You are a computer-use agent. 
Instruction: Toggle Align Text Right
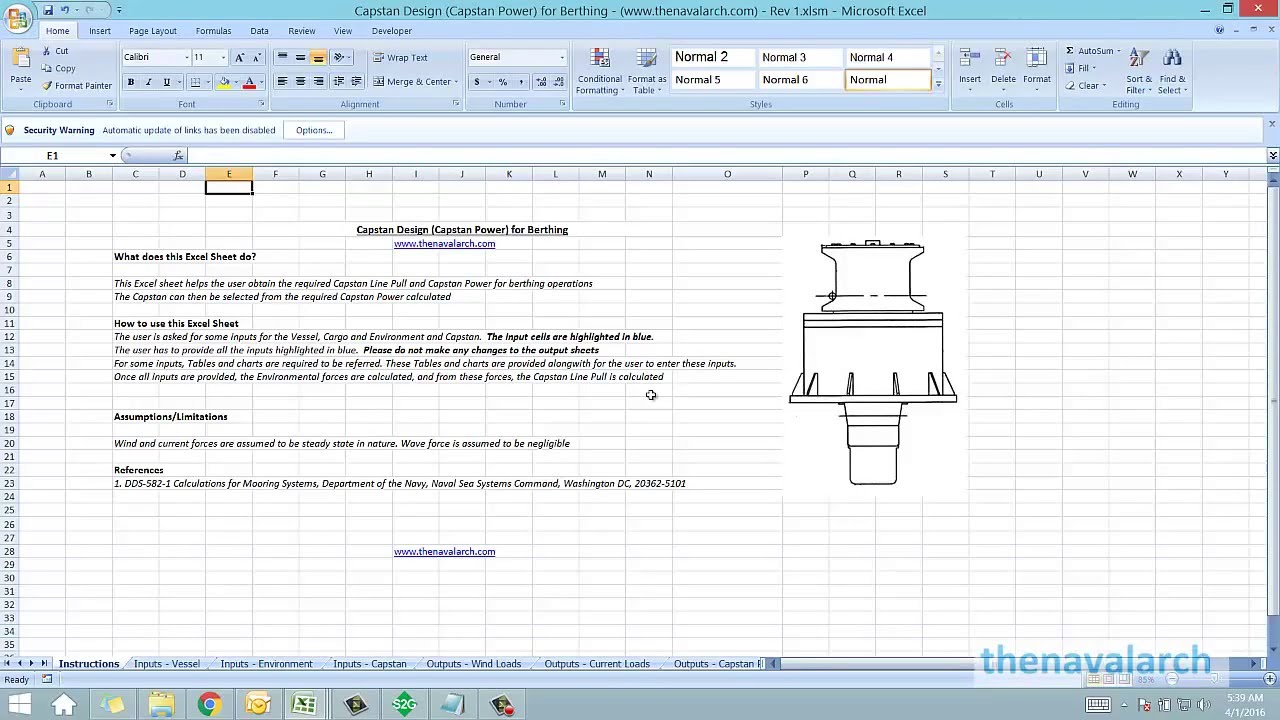click(318, 82)
